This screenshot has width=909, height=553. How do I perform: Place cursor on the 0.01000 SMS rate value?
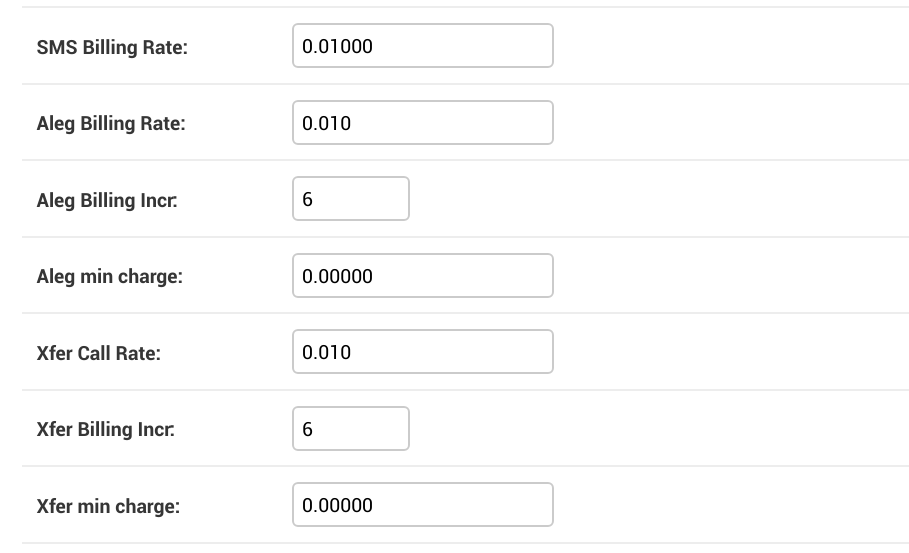point(337,46)
